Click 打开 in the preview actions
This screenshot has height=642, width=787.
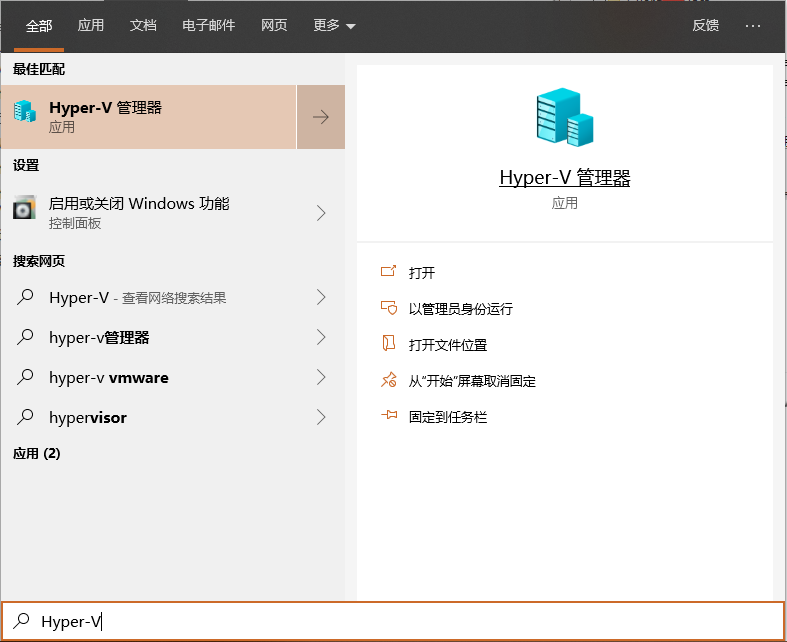[x=422, y=273]
